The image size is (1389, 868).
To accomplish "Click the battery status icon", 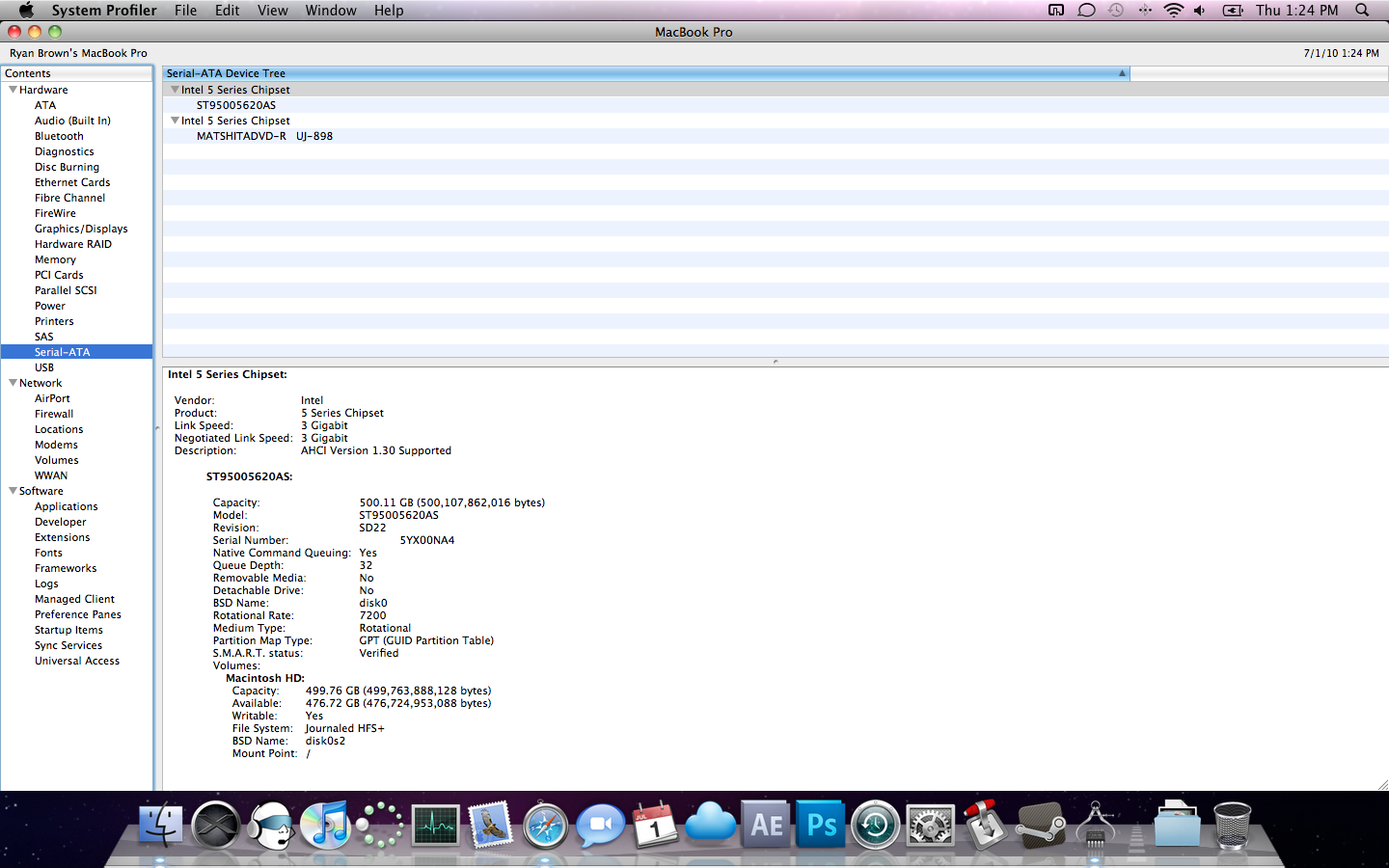I will tap(1233, 10).
